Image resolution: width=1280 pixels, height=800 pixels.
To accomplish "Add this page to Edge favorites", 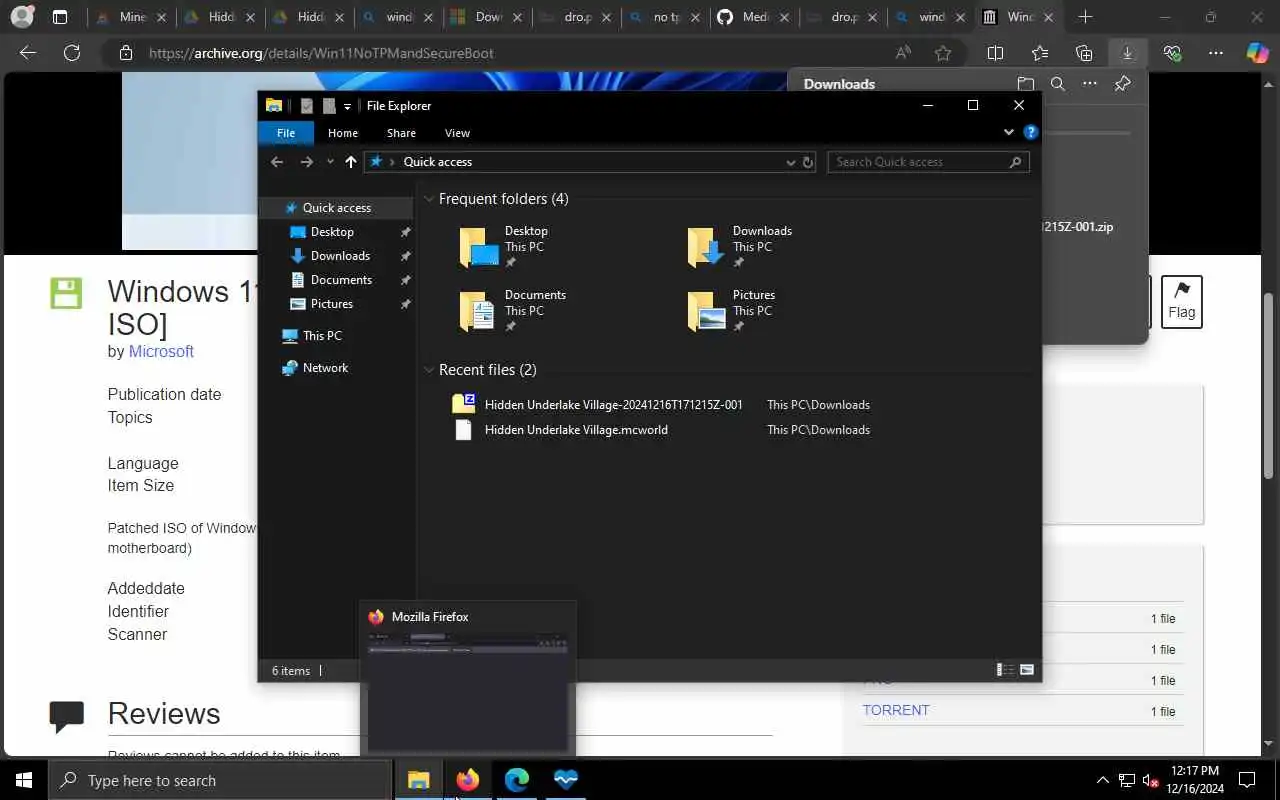I will click(943, 53).
